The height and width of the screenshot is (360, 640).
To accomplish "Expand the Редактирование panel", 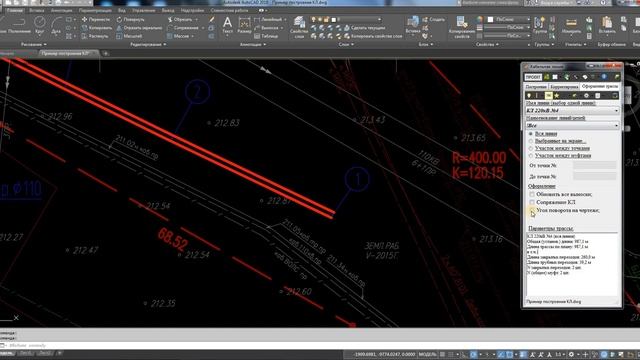I will (x=148, y=44).
